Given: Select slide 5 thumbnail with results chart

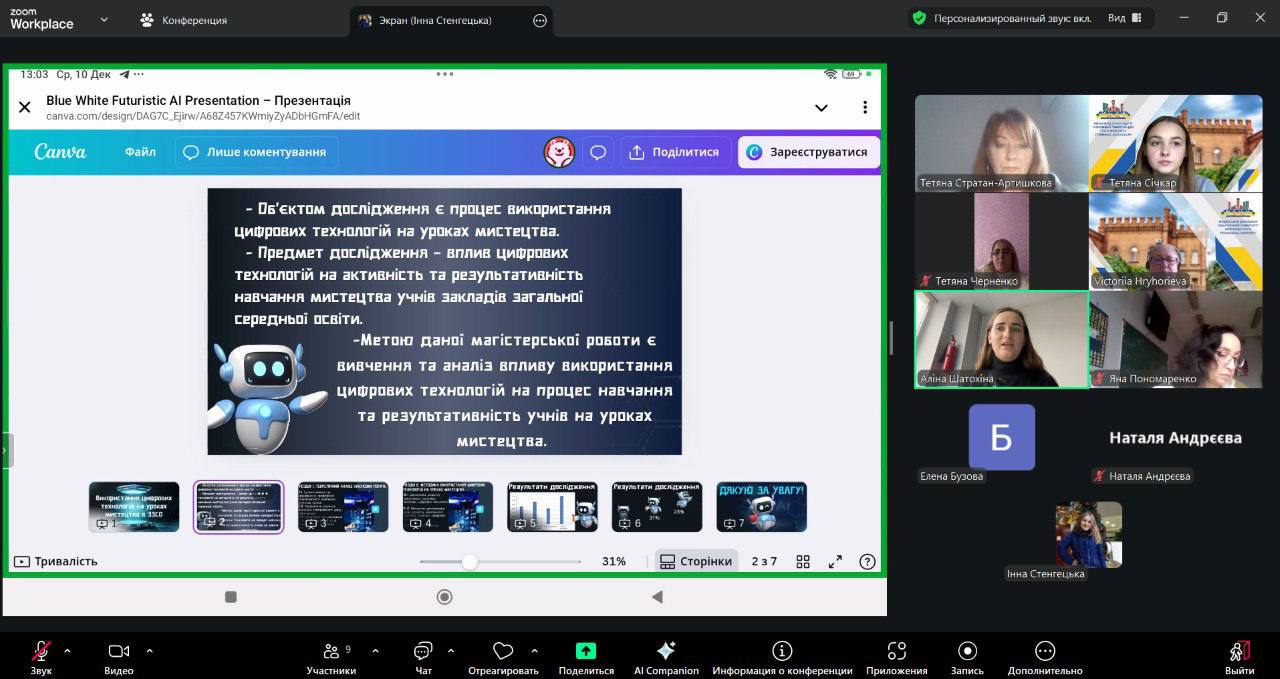Looking at the screenshot, I should pyautogui.click(x=552, y=506).
